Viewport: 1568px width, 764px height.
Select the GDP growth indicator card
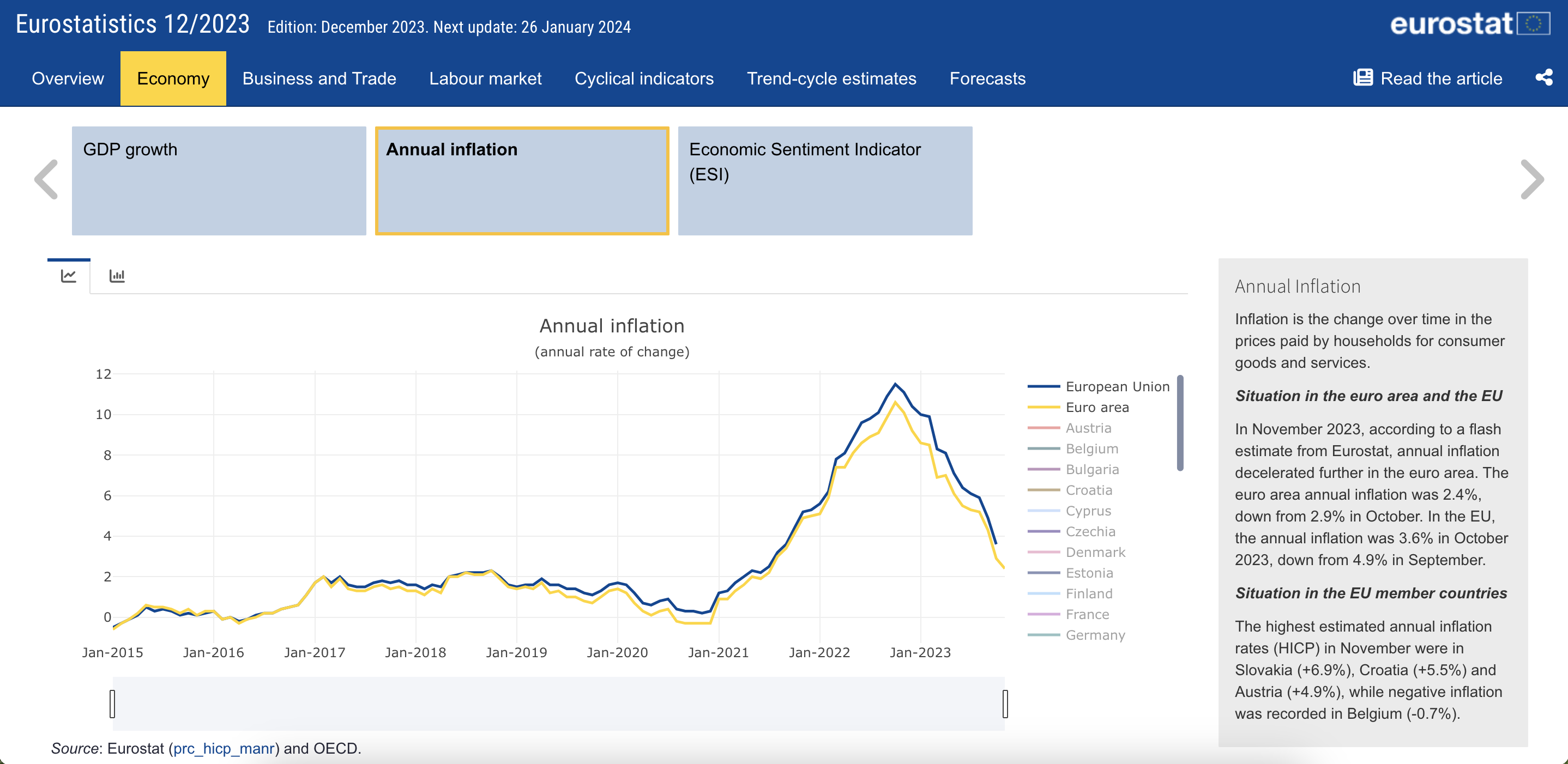219,181
